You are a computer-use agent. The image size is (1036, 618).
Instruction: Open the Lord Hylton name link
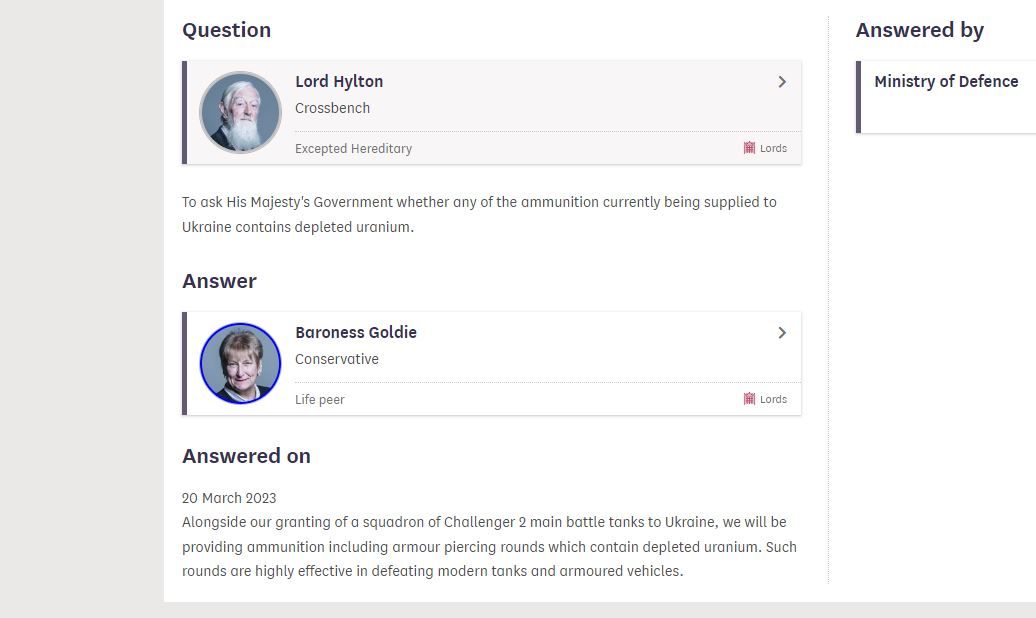point(339,81)
